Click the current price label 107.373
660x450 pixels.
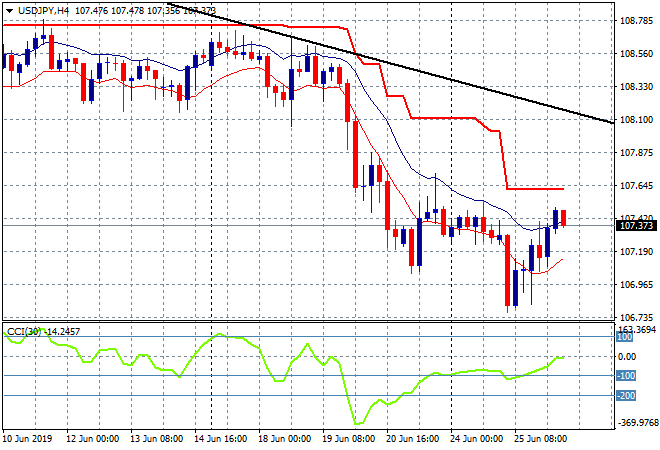point(637,226)
